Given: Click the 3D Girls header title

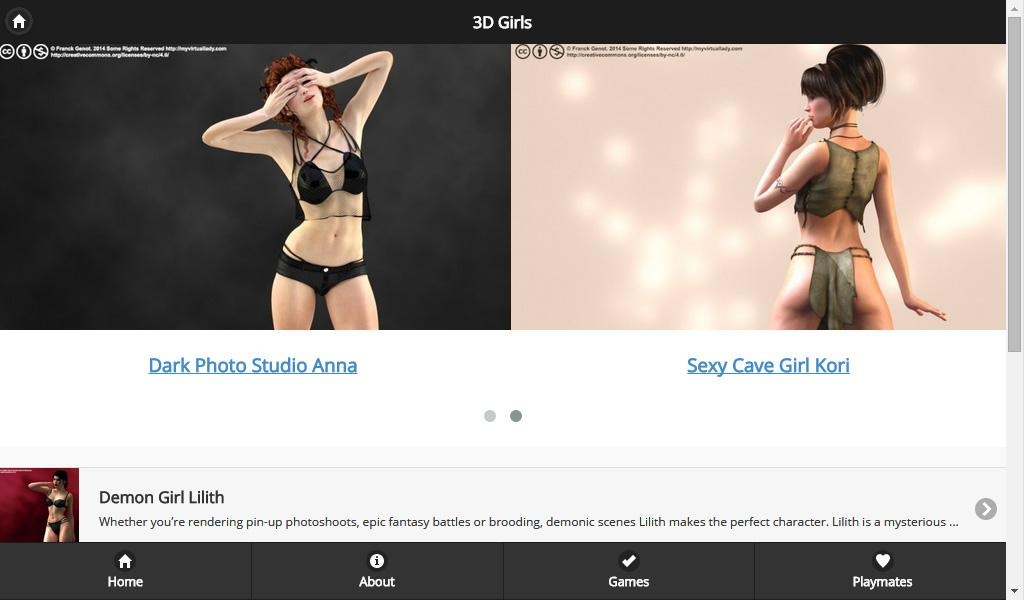Looking at the screenshot, I should pos(502,22).
